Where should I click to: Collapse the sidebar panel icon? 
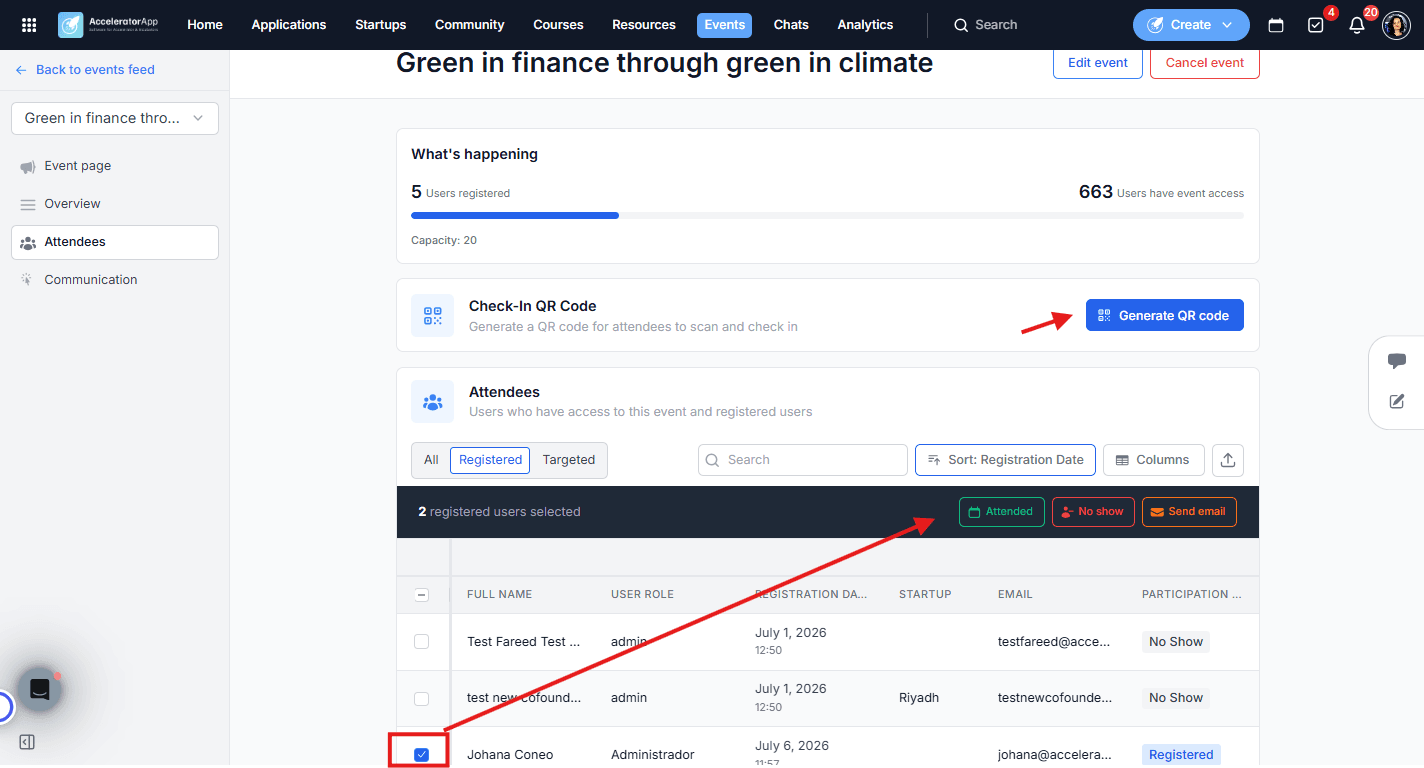coord(27,742)
